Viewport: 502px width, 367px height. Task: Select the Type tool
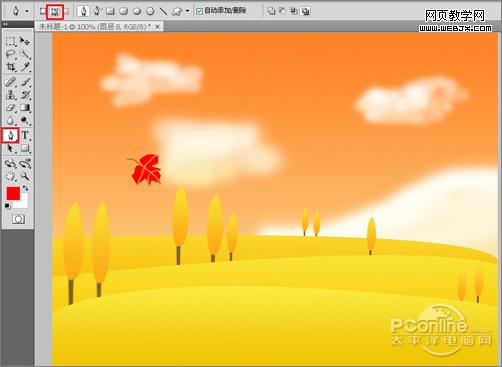(x=25, y=135)
